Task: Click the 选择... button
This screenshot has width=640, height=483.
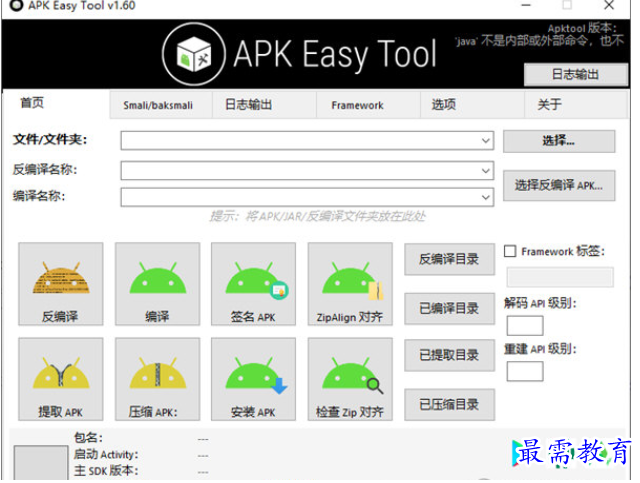Action: (x=559, y=141)
